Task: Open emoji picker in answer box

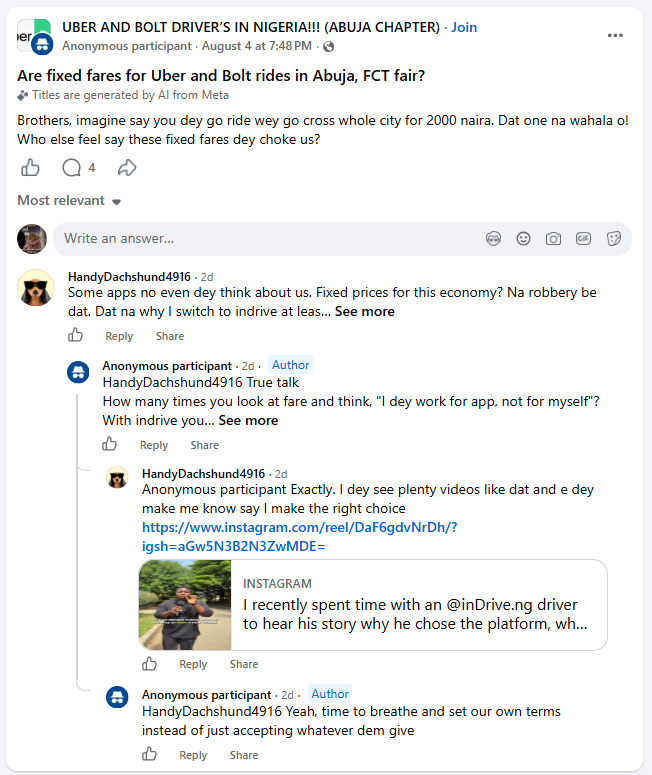Action: point(523,239)
